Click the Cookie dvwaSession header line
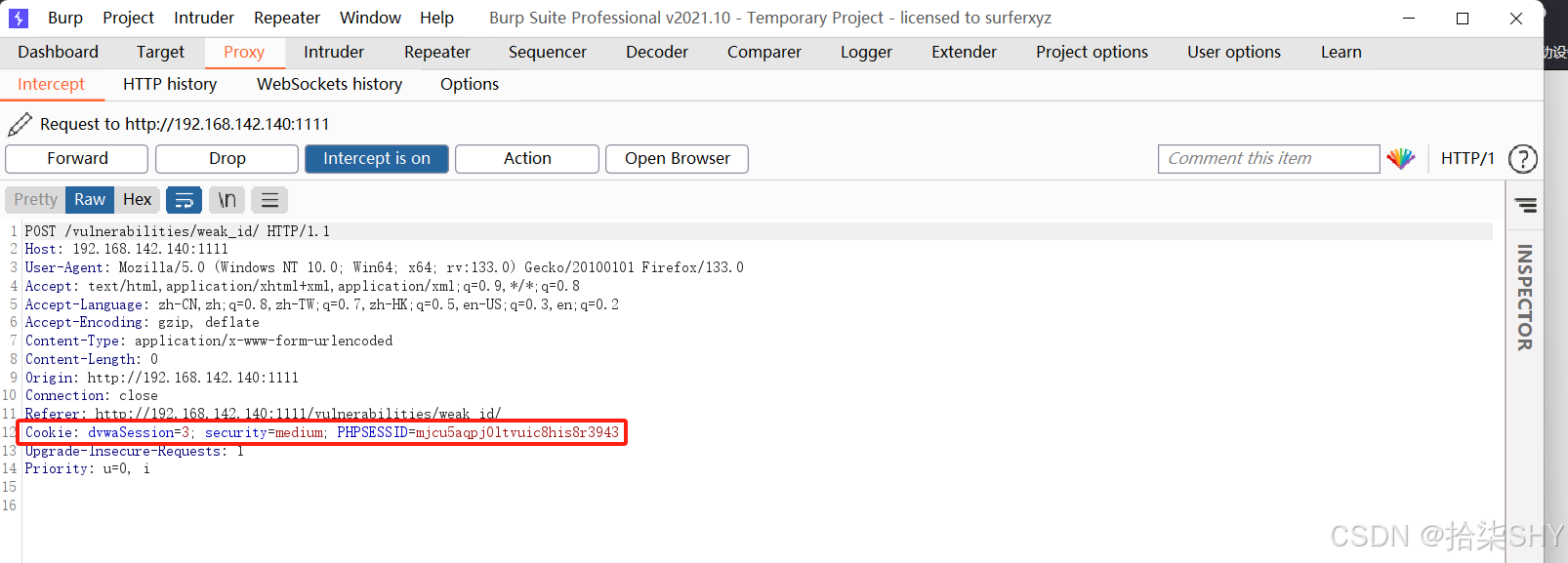The image size is (1568, 563). pyautogui.click(x=321, y=432)
